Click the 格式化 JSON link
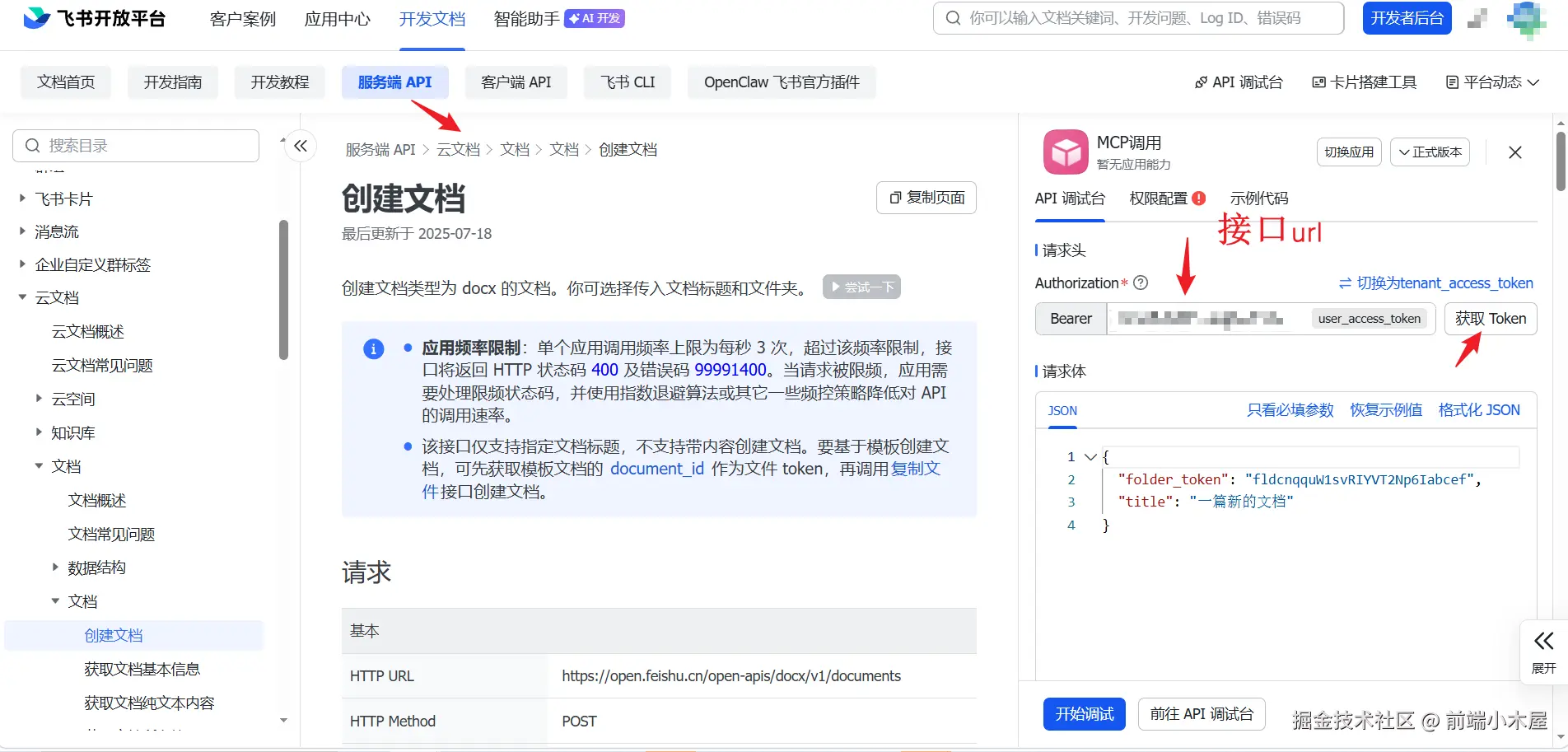Image resolution: width=1568 pixels, height=752 pixels. (1479, 410)
